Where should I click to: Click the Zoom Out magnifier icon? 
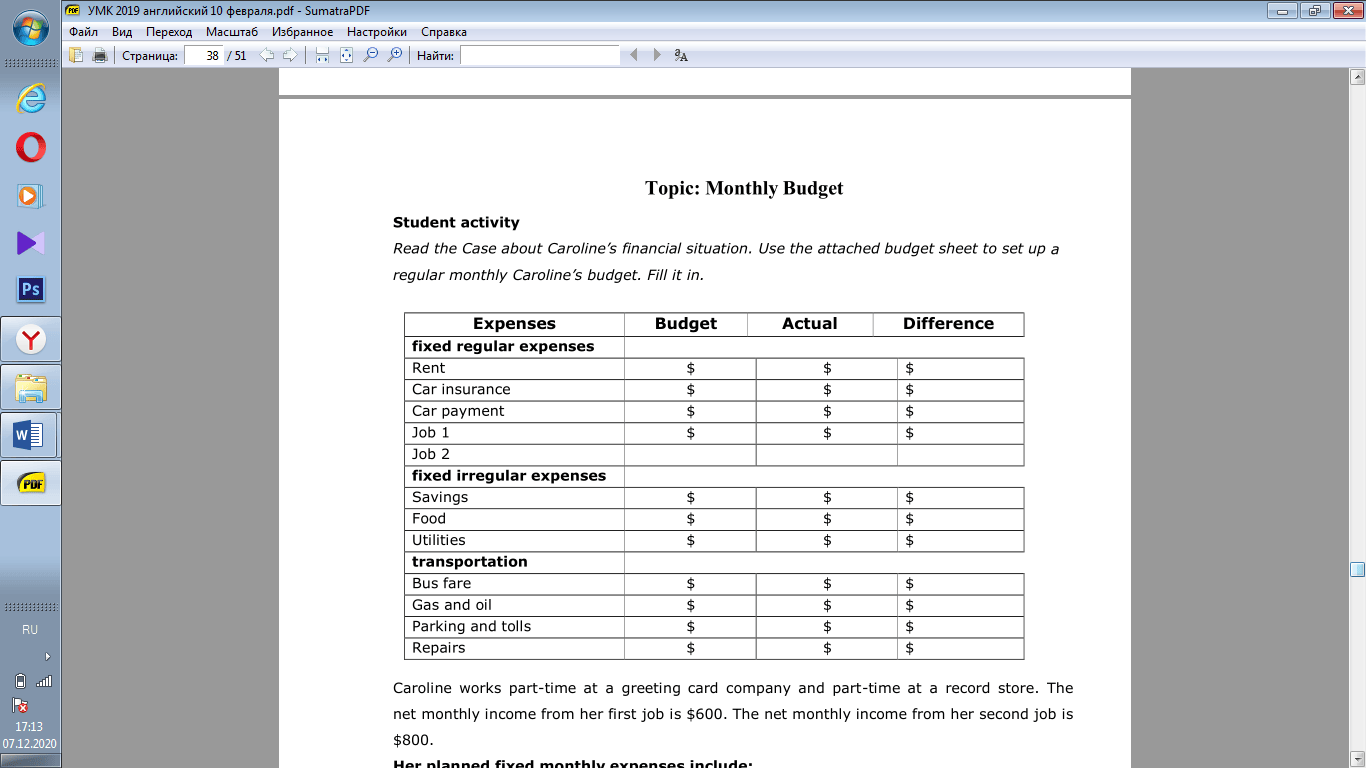370,56
